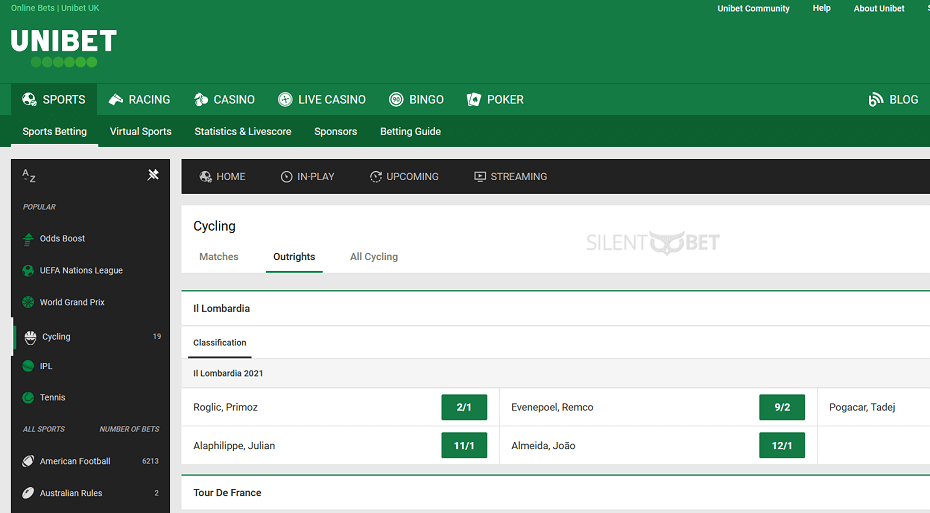Select the Sports Betting sub-tab
Image resolution: width=930 pixels, height=513 pixels.
55,131
